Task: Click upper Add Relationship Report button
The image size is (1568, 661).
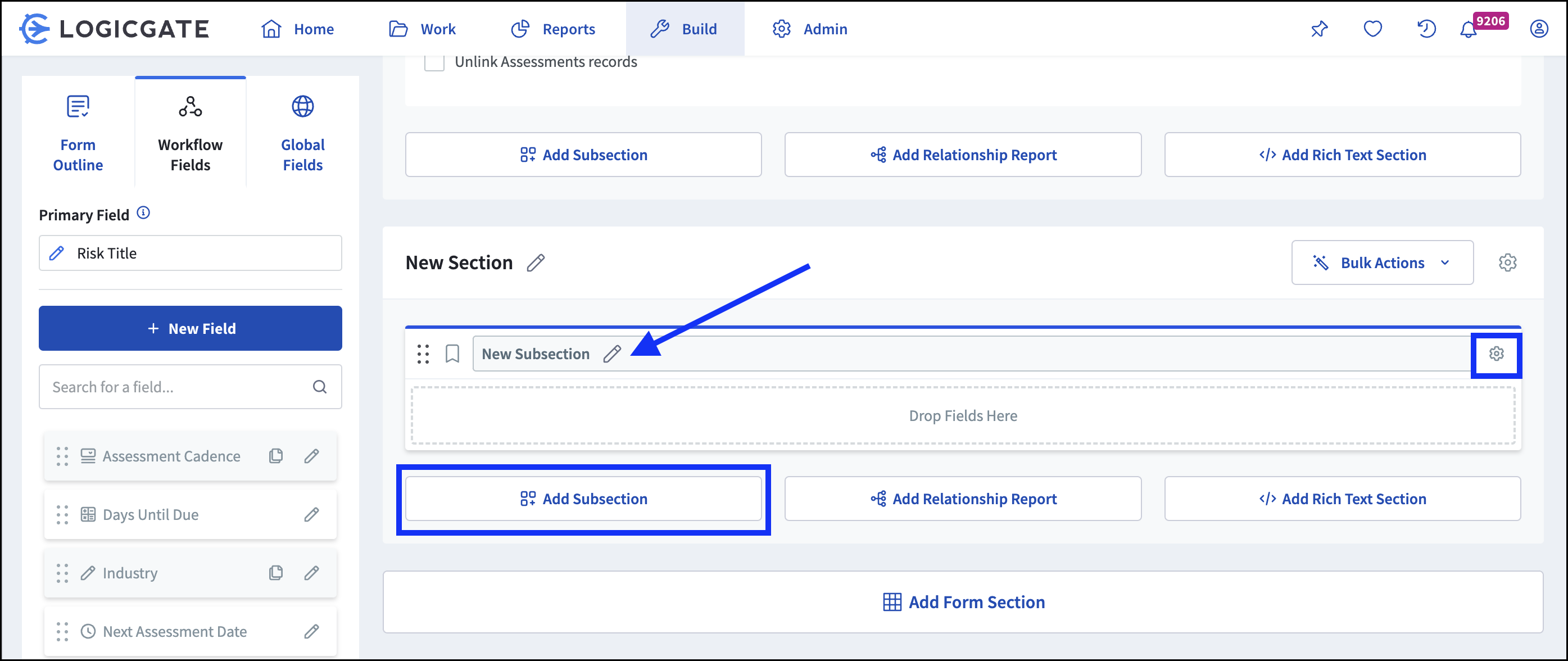Action: click(x=963, y=155)
